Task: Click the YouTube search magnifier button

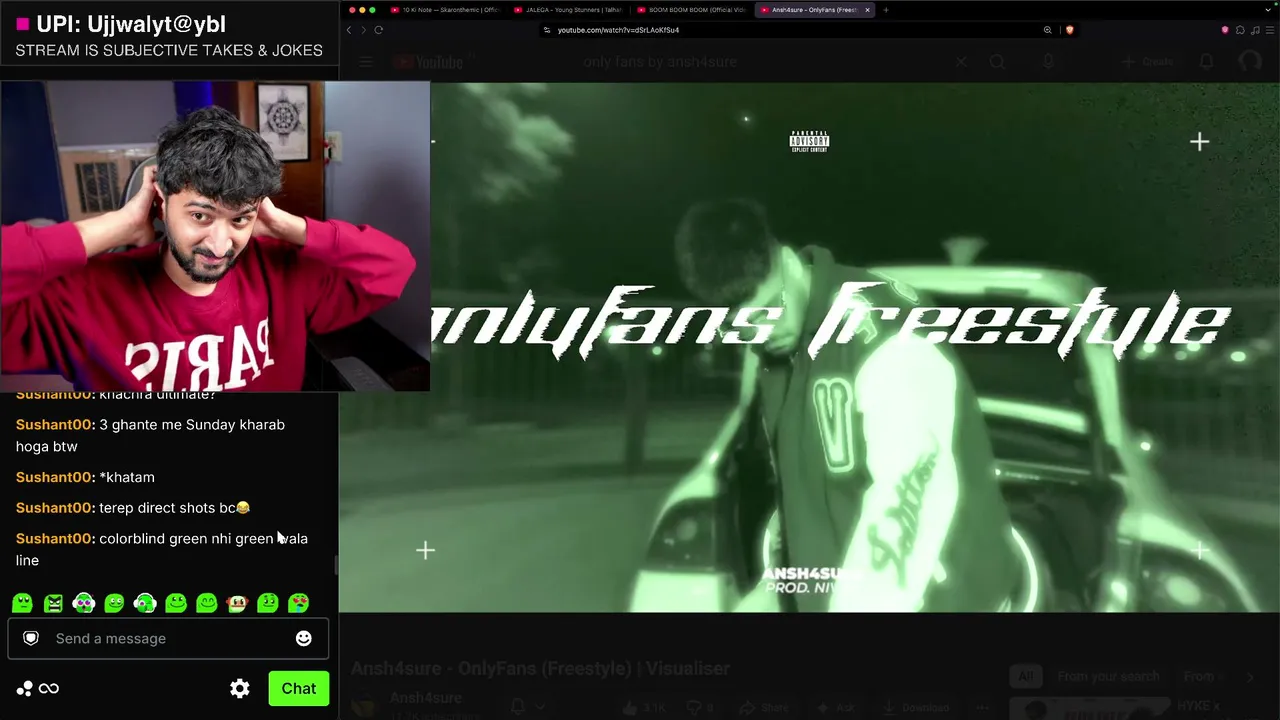Action: click(997, 62)
